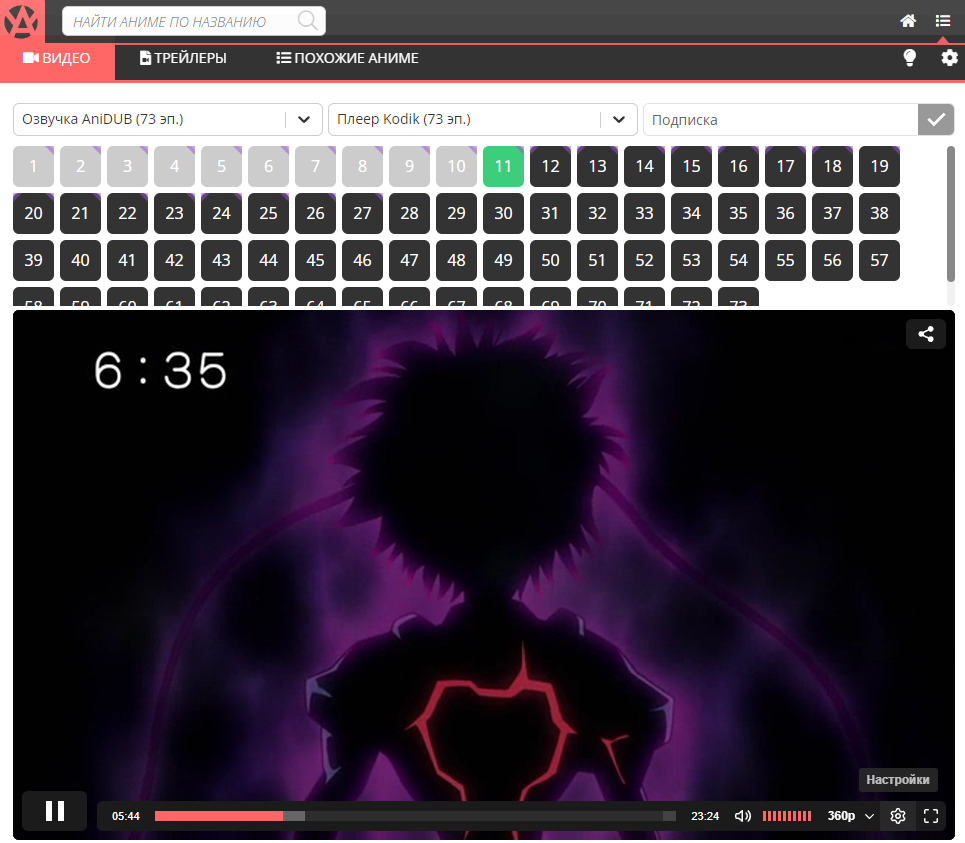Open site settings gear in tab bar
The width and height of the screenshot is (965, 843).
click(949, 58)
